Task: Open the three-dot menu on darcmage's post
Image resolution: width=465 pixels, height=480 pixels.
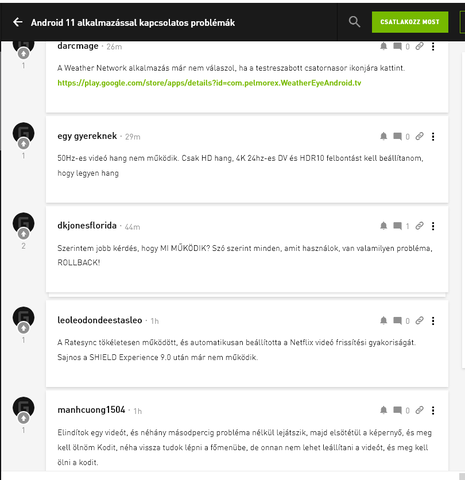Action: pyautogui.click(x=433, y=46)
